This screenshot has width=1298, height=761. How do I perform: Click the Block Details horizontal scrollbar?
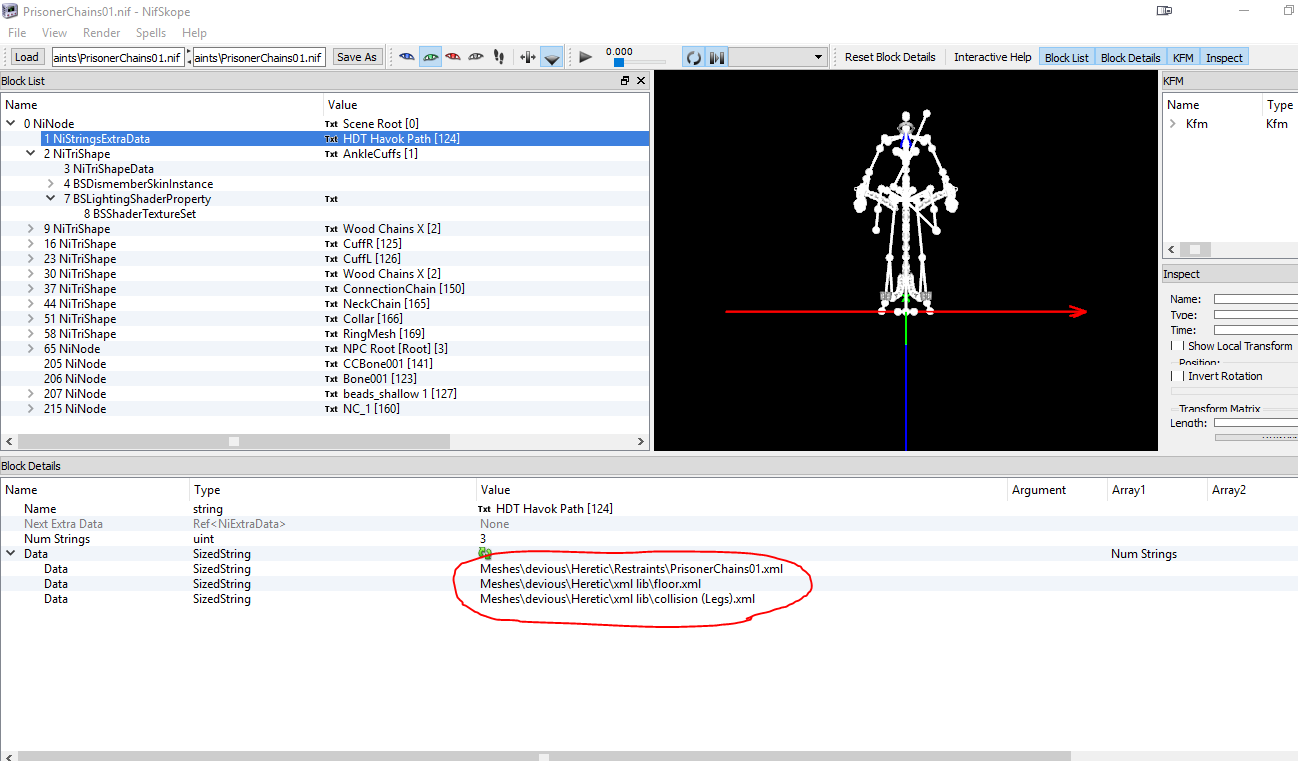coord(546,755)
